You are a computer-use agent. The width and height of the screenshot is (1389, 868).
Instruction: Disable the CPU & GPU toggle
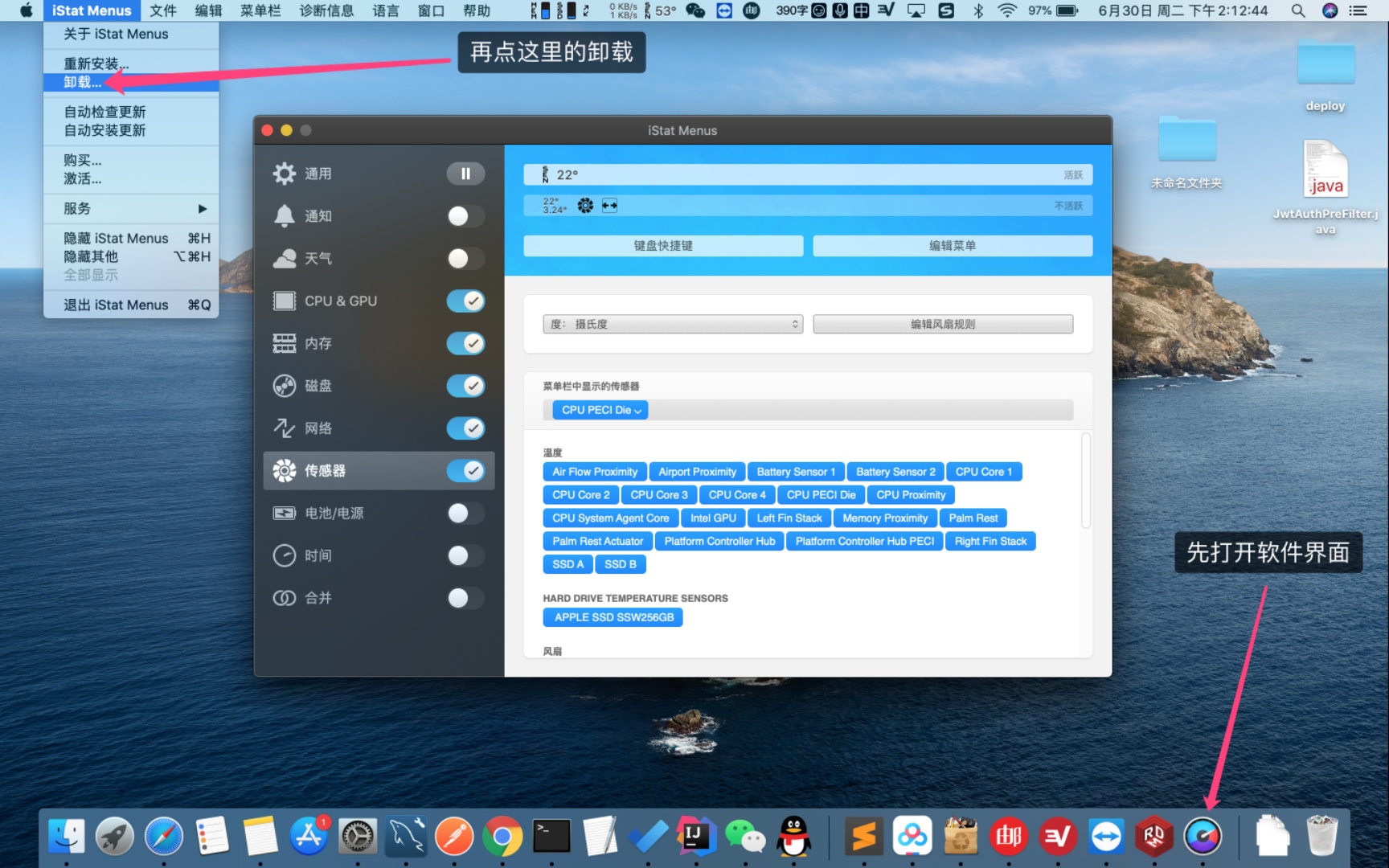(x=465, y=301)
